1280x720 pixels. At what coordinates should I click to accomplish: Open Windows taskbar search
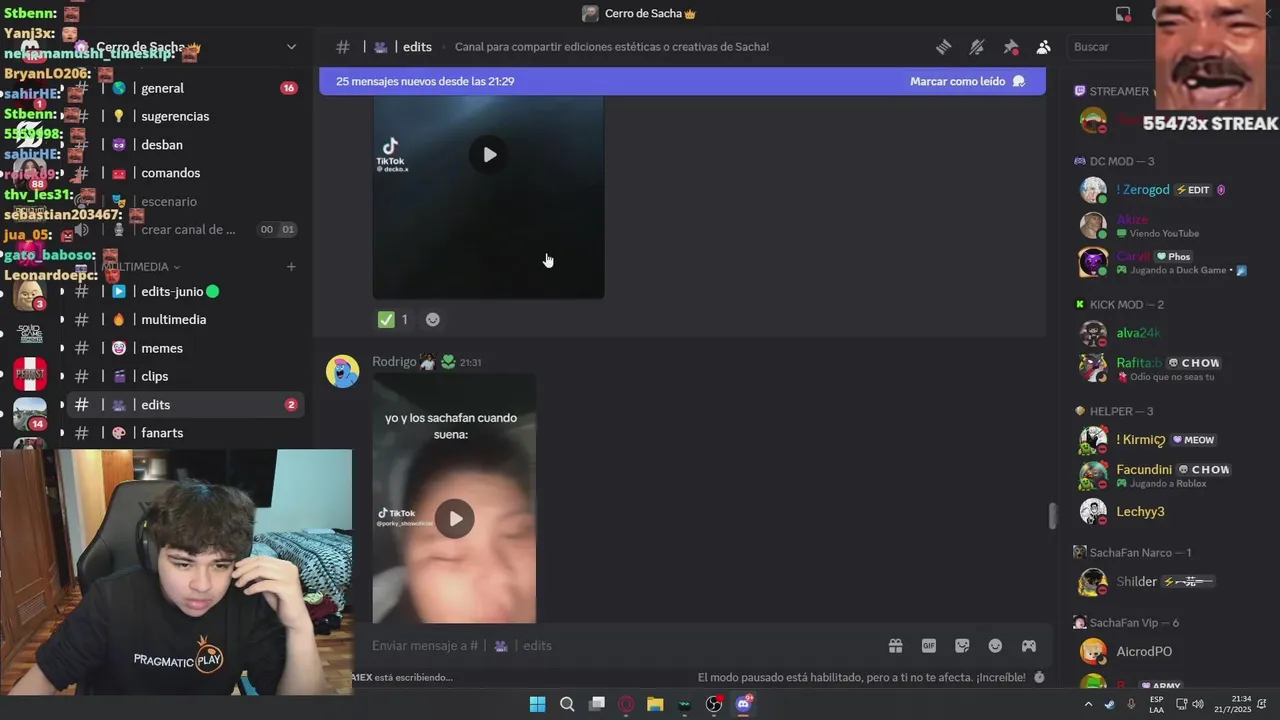pyautogui.click(x=567, y=704)
